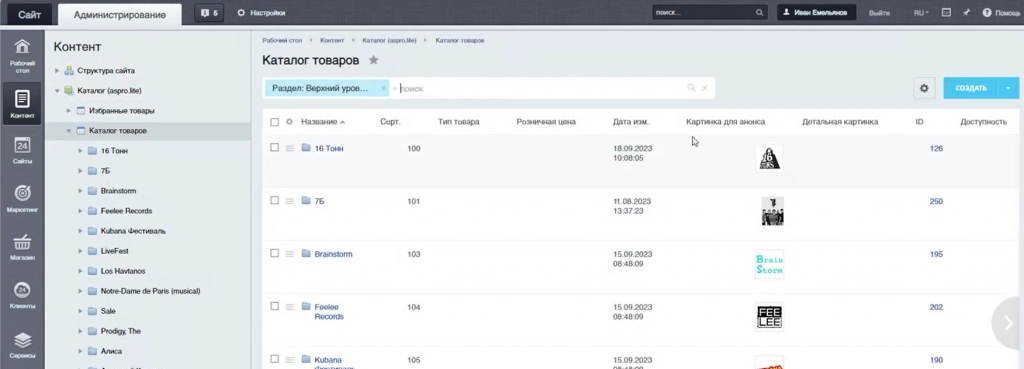Open action menu for 16 Тонн row
The width and height of the screenshot is (1024, 369).
tap(290, 148)
